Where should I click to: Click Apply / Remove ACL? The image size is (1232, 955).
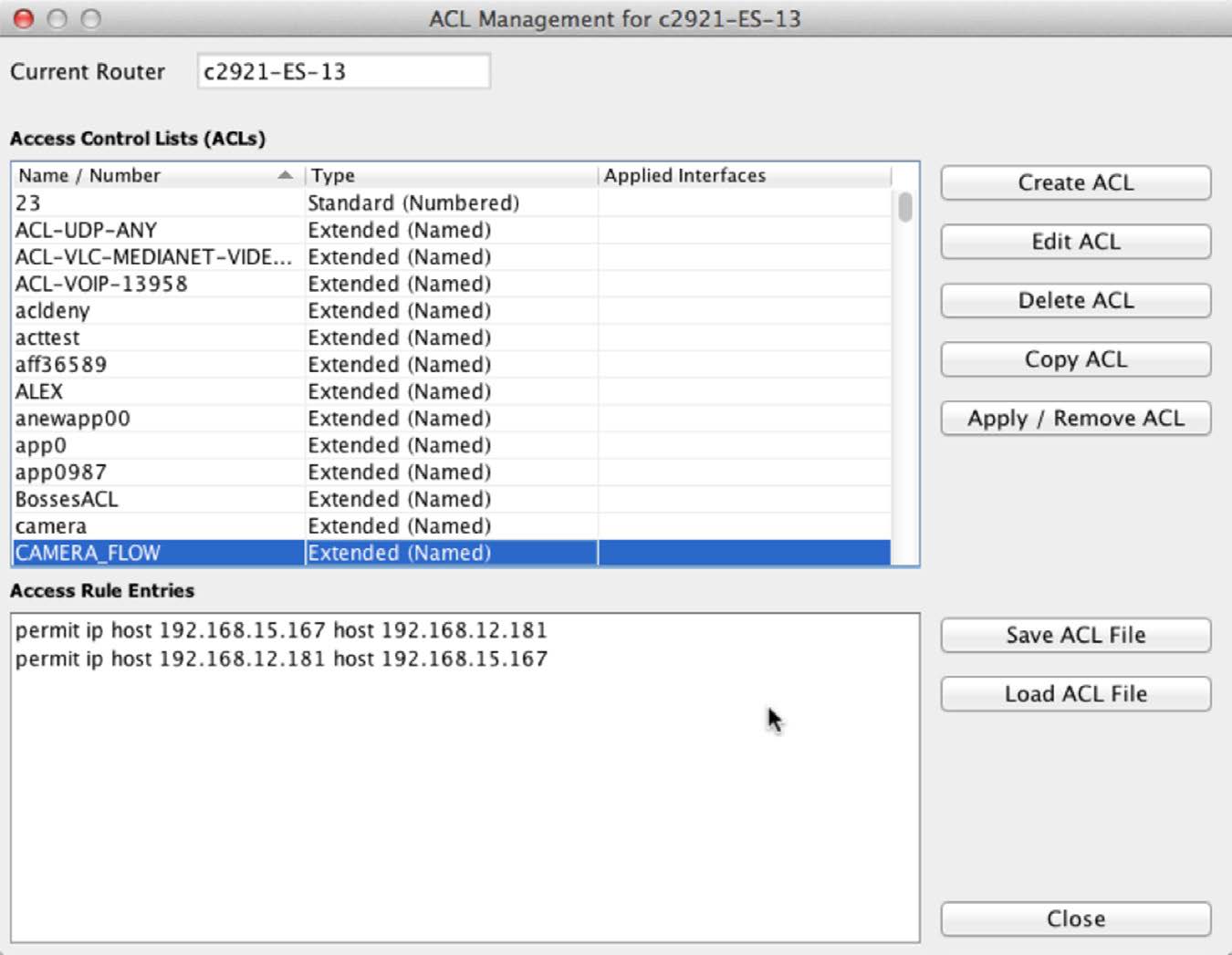[1075, 419]
